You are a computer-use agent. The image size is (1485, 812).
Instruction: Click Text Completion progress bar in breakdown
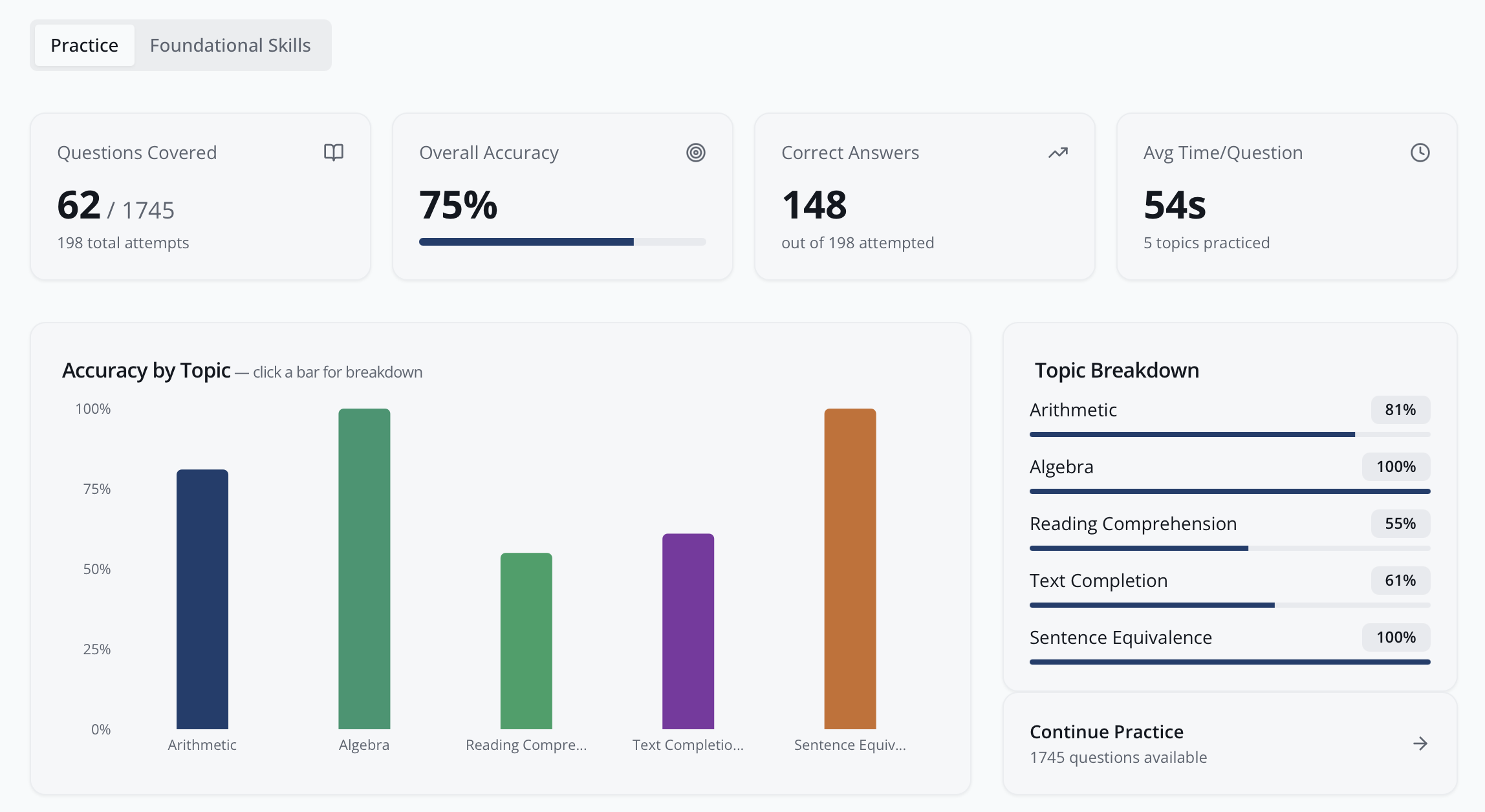pos(1230,605)
